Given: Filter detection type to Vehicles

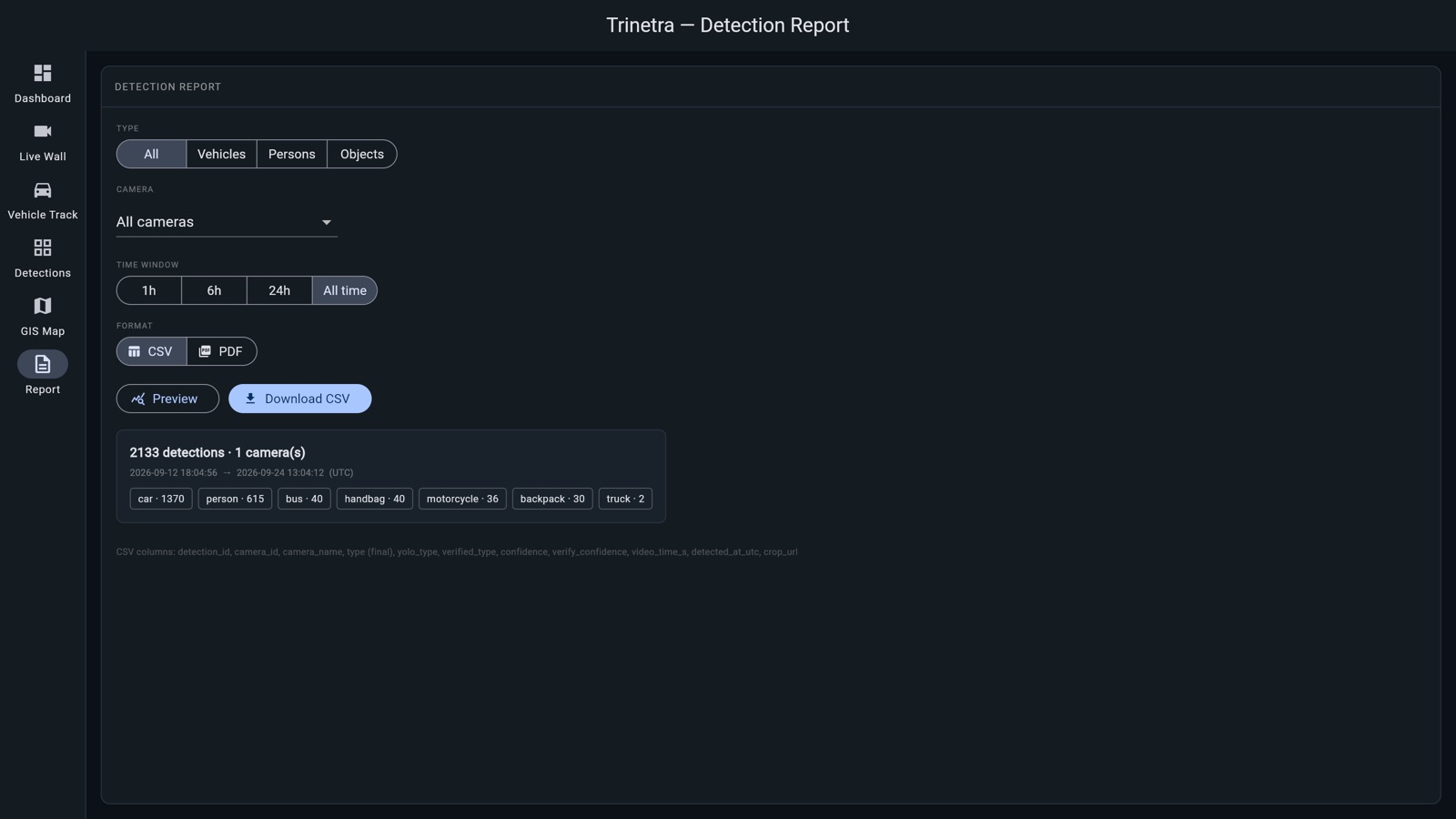Looking at the screenshot, I should tap(221, 154).
